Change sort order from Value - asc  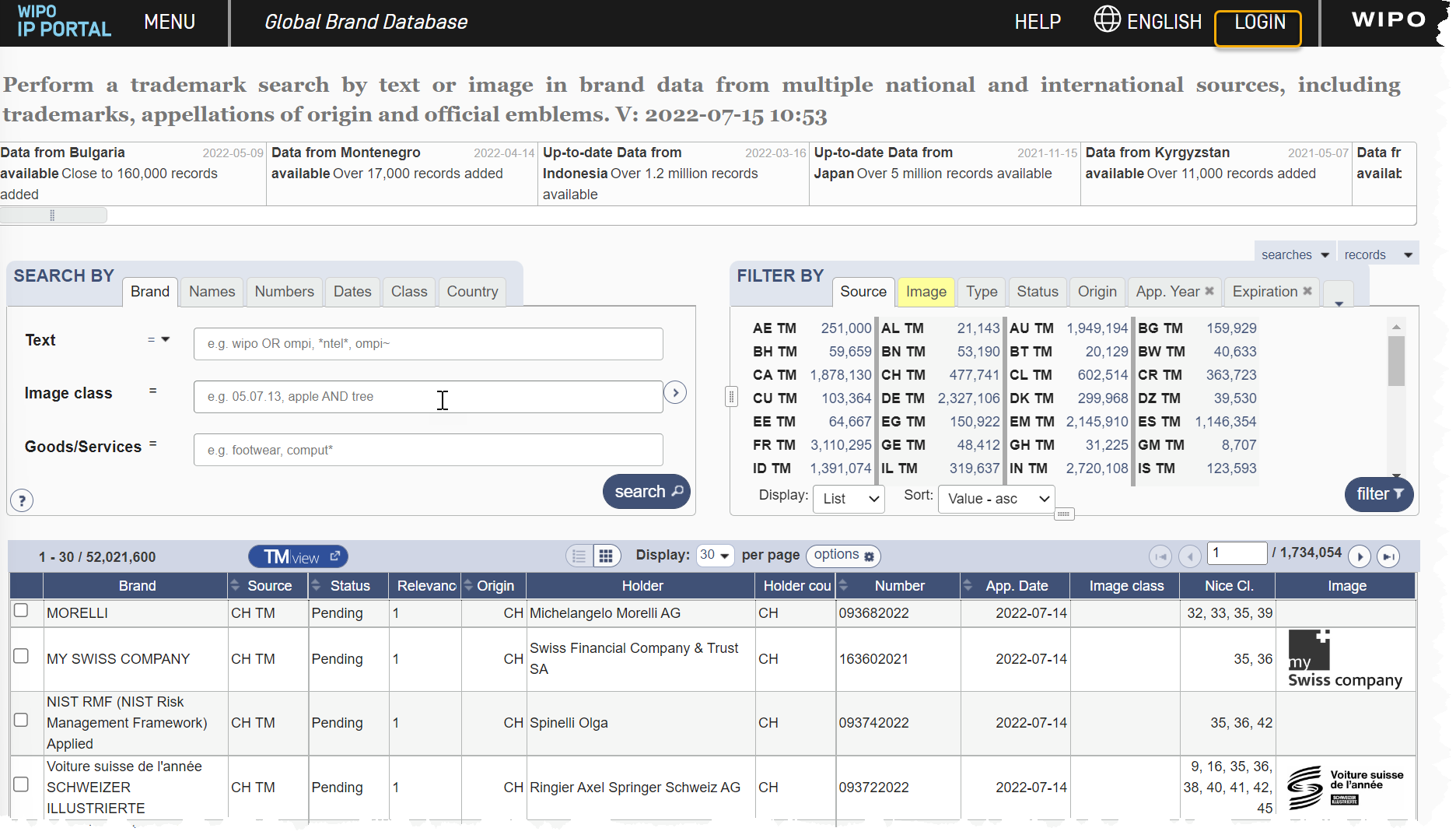(x=996, y=499)
